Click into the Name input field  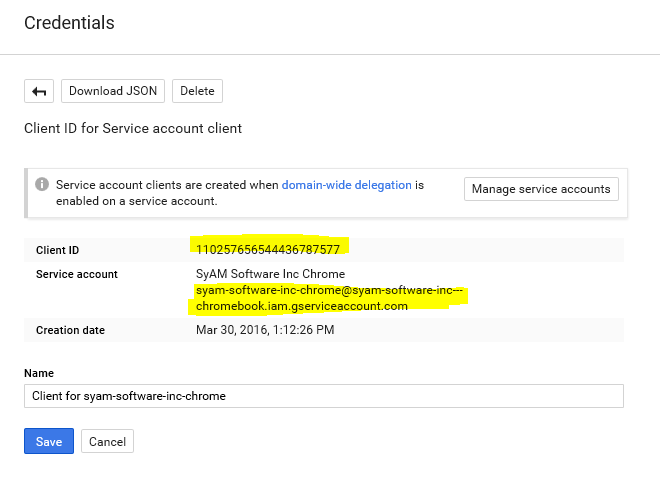323,396
